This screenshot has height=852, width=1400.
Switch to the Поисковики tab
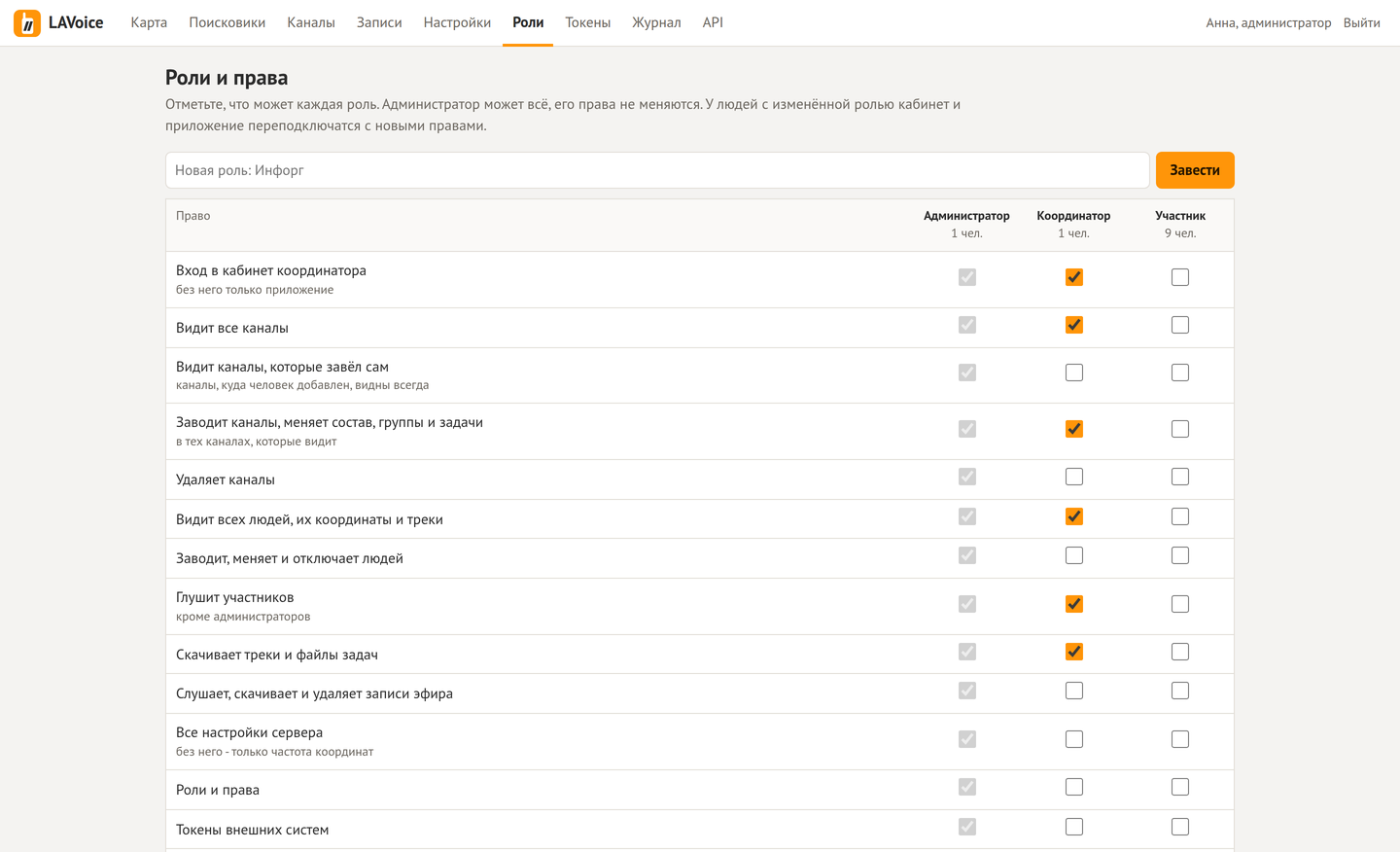[227, 22]
